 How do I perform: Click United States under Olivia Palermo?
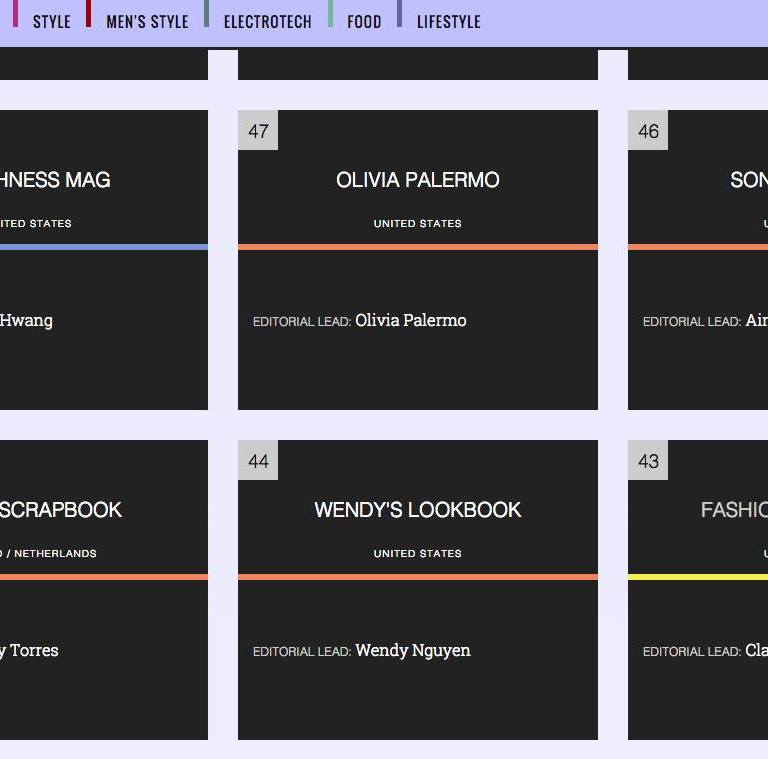tap(417, 224)
